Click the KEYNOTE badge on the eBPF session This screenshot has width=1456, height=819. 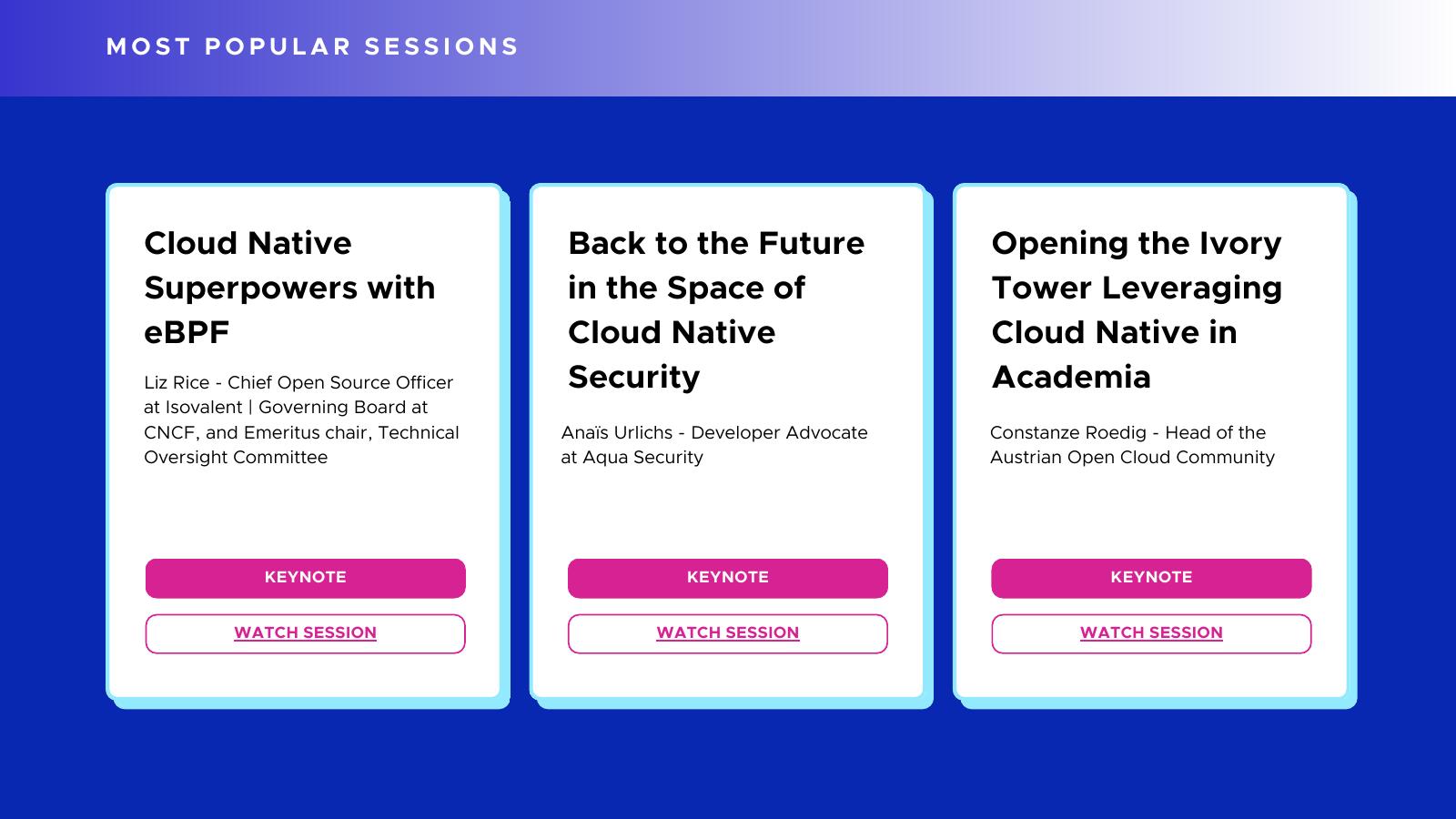[305, 578]
